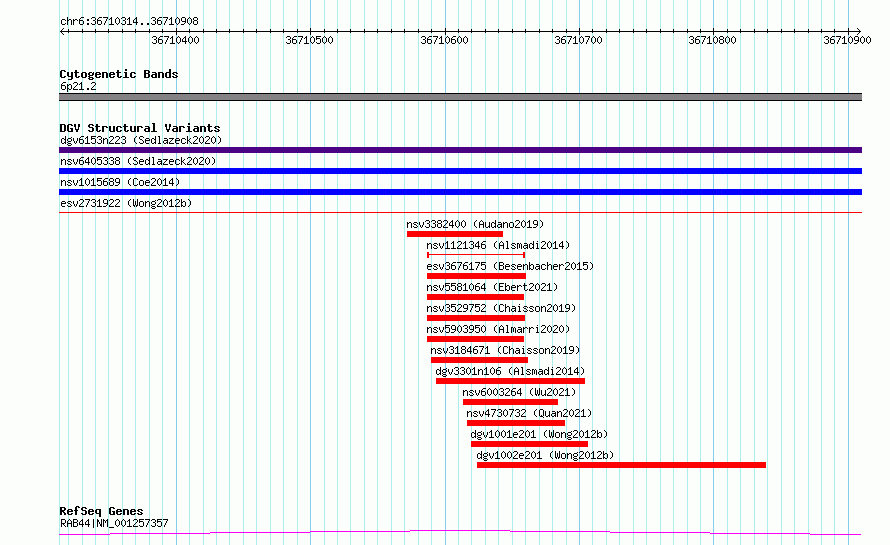Click the right arrow end of the ruler

point(858,31)
